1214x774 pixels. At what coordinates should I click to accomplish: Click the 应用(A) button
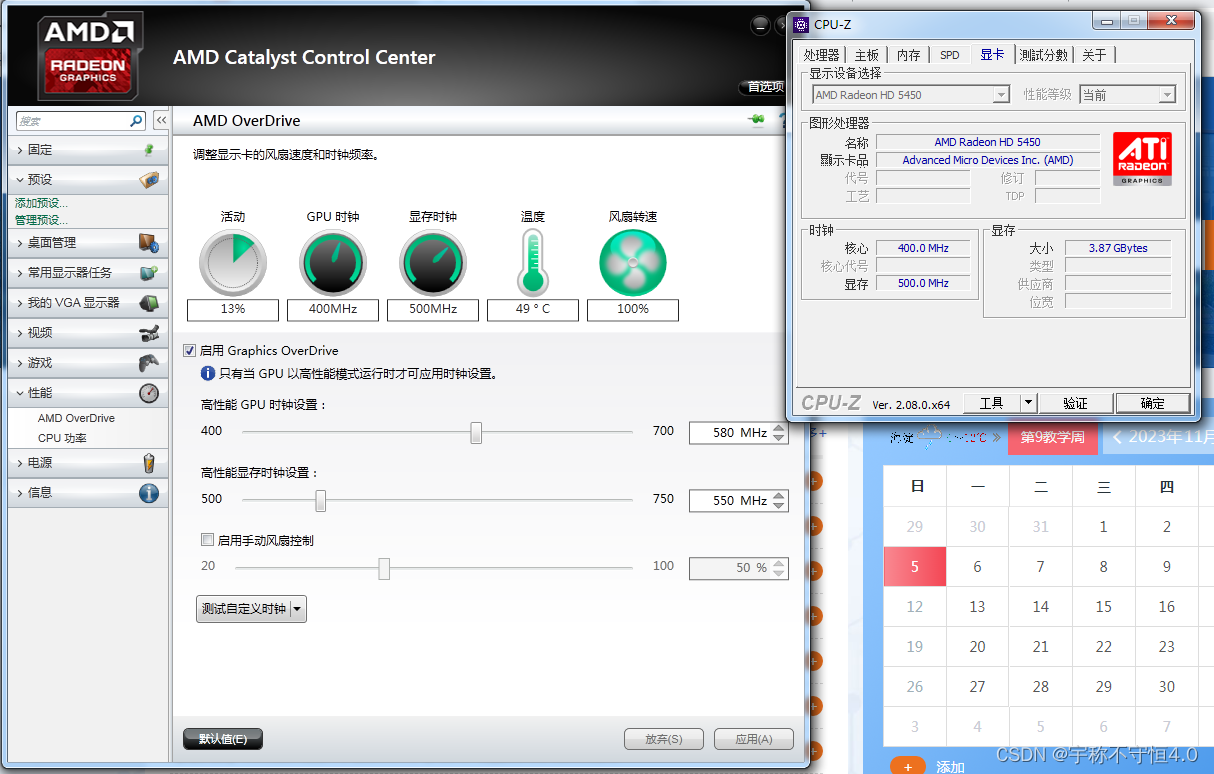tap(754, 739)
